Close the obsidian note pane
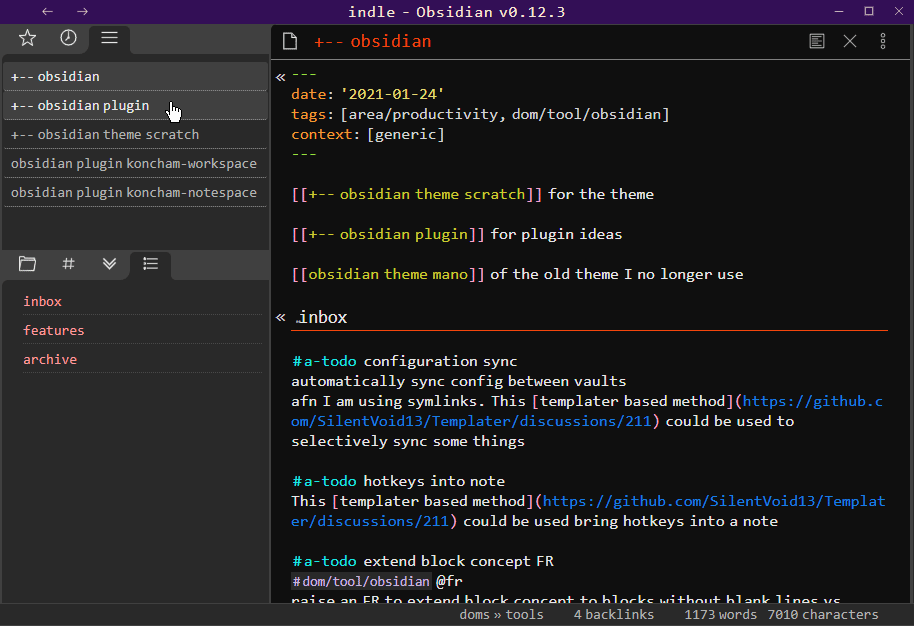The image size is (914, 626). 850,41
